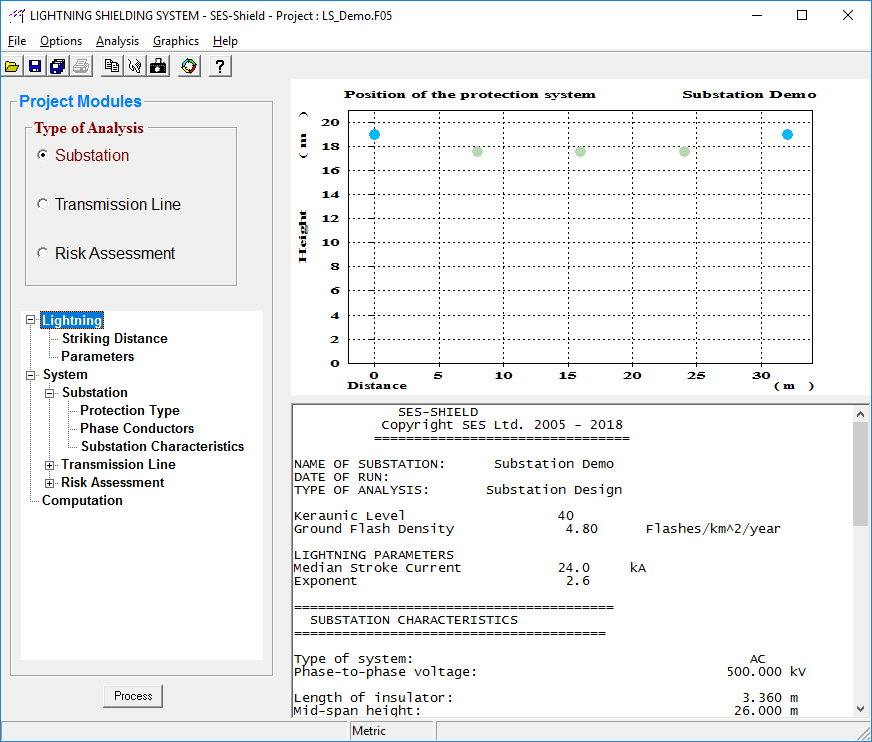Click the Copy documents toolbar icon
Viewport: 872px width, 742px height.
pos(112,67)
